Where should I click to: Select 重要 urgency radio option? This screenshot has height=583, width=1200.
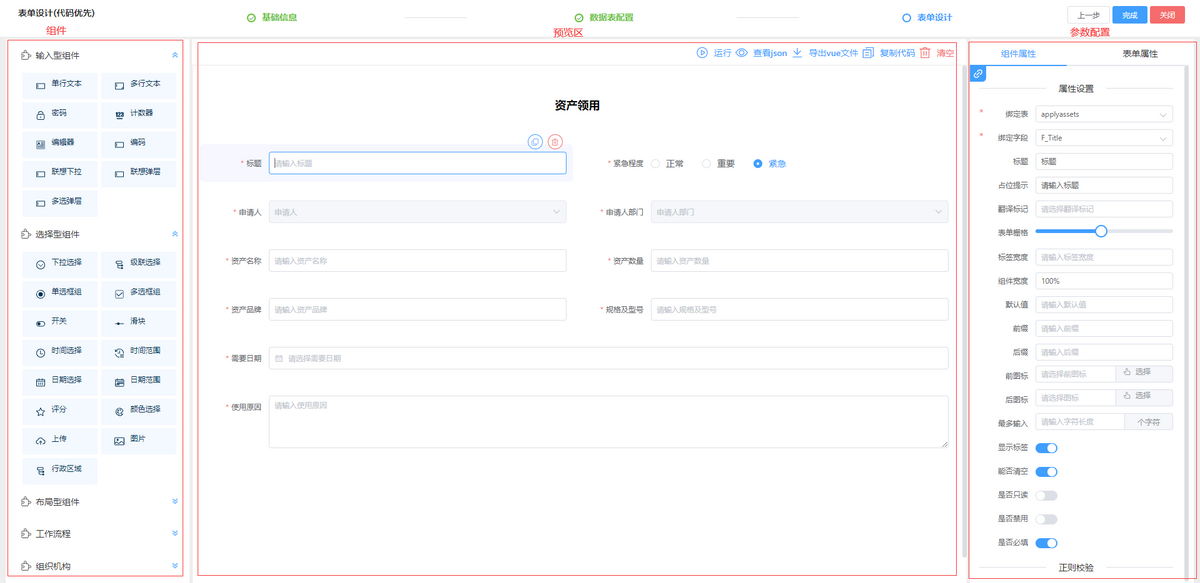pos(718,163)
